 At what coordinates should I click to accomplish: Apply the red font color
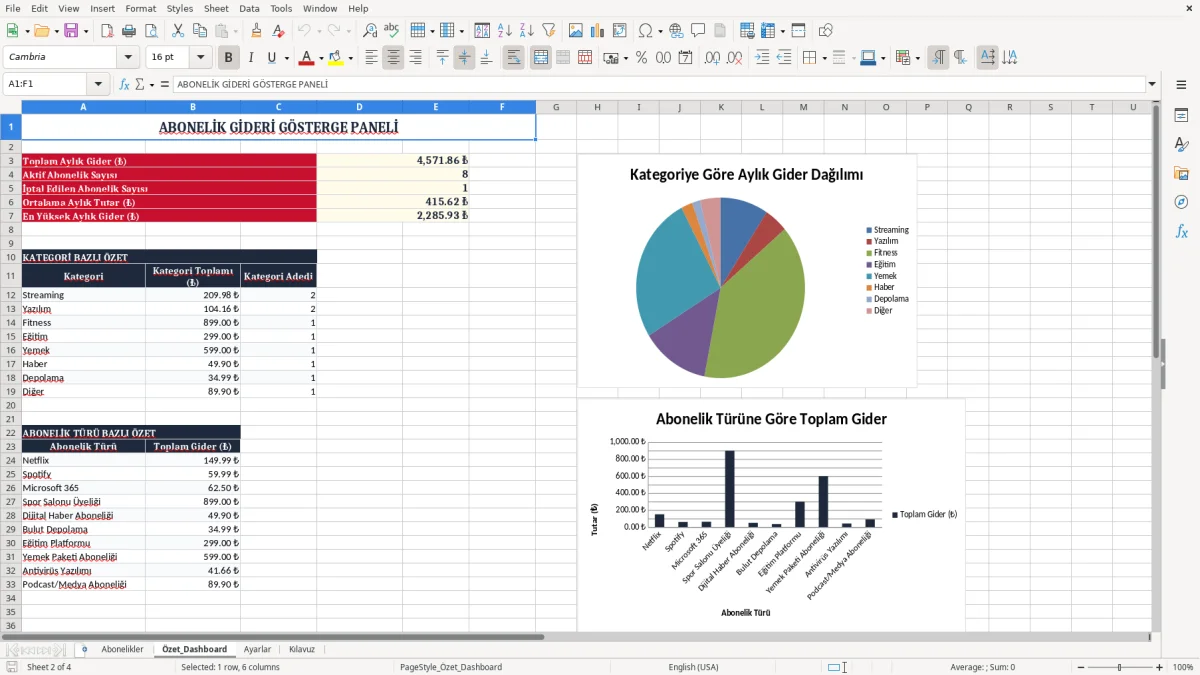point(307,58)
